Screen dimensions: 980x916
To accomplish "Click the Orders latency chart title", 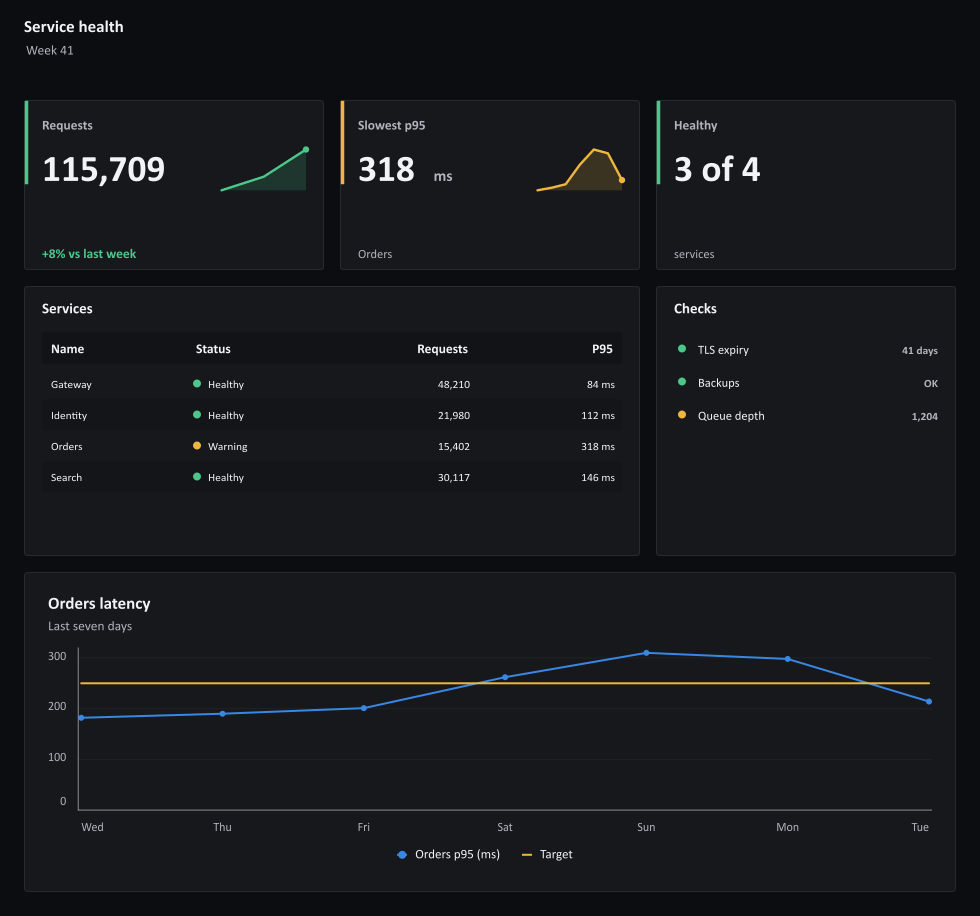I will point(99,604).
